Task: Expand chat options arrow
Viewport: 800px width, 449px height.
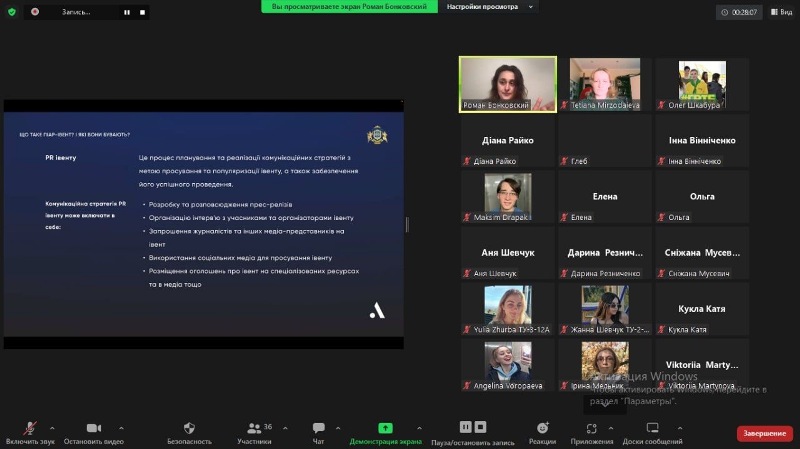Action: tap(338, 428)
